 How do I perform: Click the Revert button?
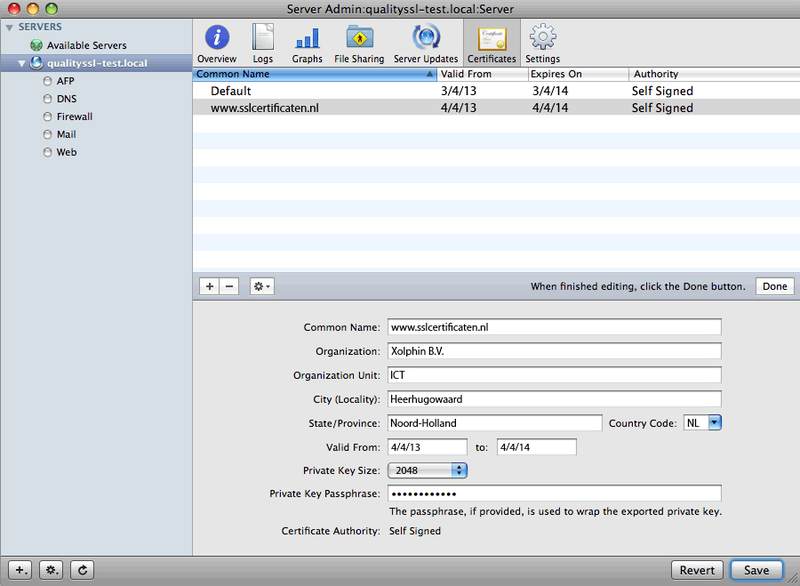697,570
